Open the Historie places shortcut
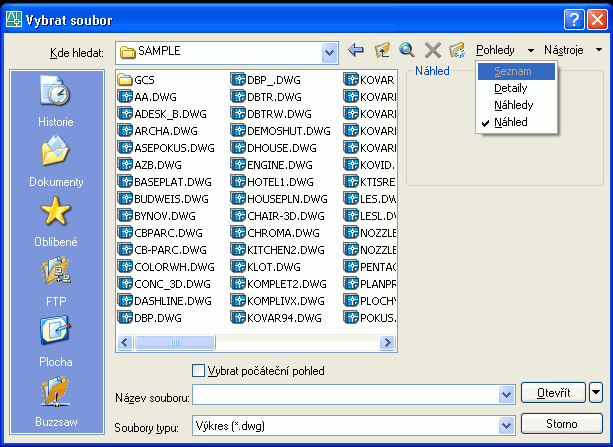Screen dimensions: 613x447 pyautogui.click(x=55, y=100)
